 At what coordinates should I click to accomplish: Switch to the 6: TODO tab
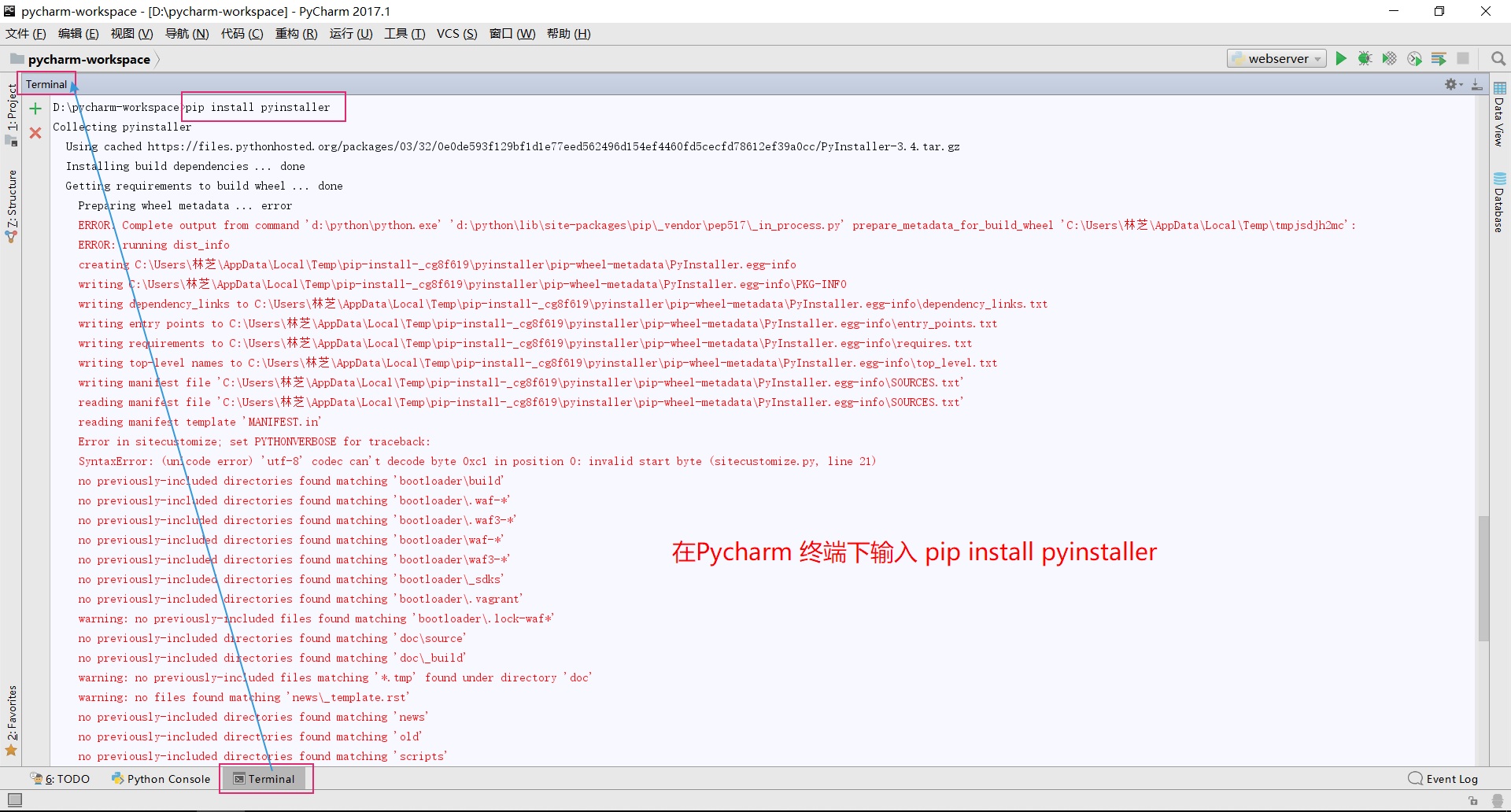point(61,779)
